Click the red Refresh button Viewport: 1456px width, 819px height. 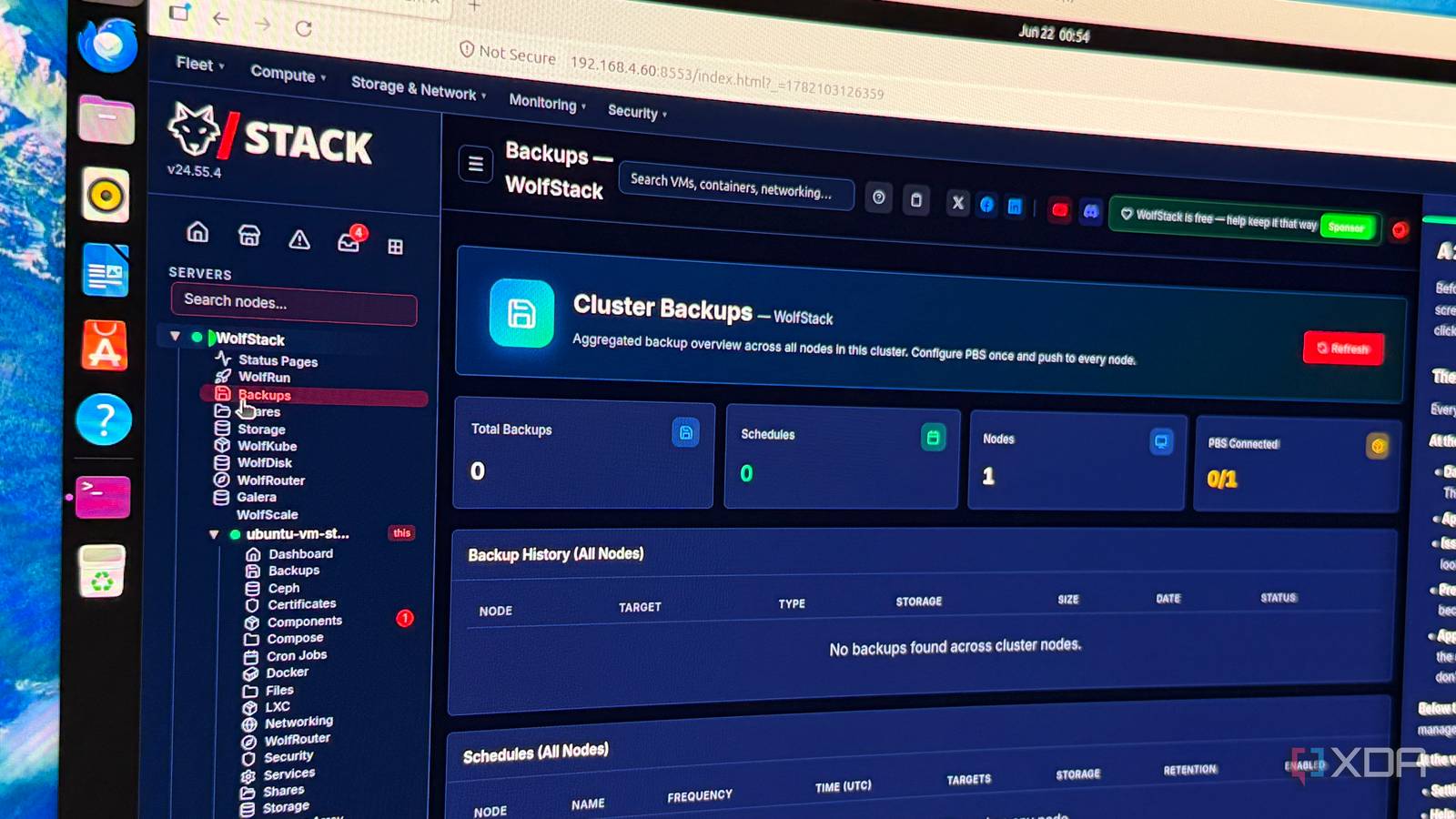click(1344, 348)
